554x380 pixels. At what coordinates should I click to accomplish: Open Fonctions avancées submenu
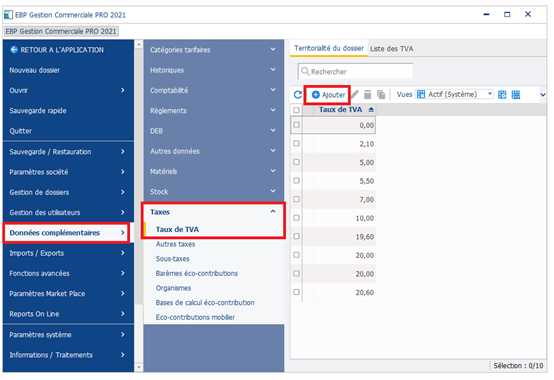click(68, 273)
